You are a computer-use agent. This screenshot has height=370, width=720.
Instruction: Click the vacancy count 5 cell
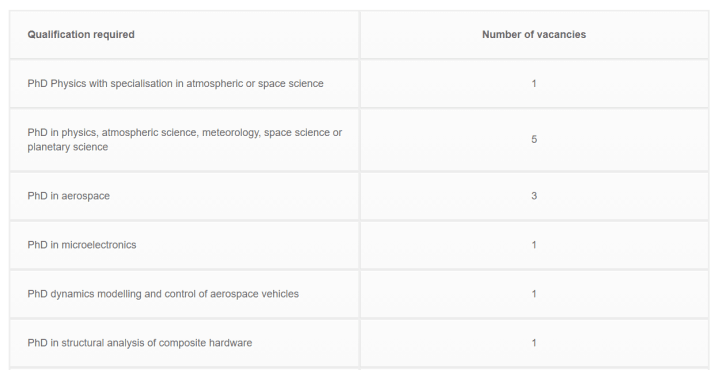pos(534,140)
